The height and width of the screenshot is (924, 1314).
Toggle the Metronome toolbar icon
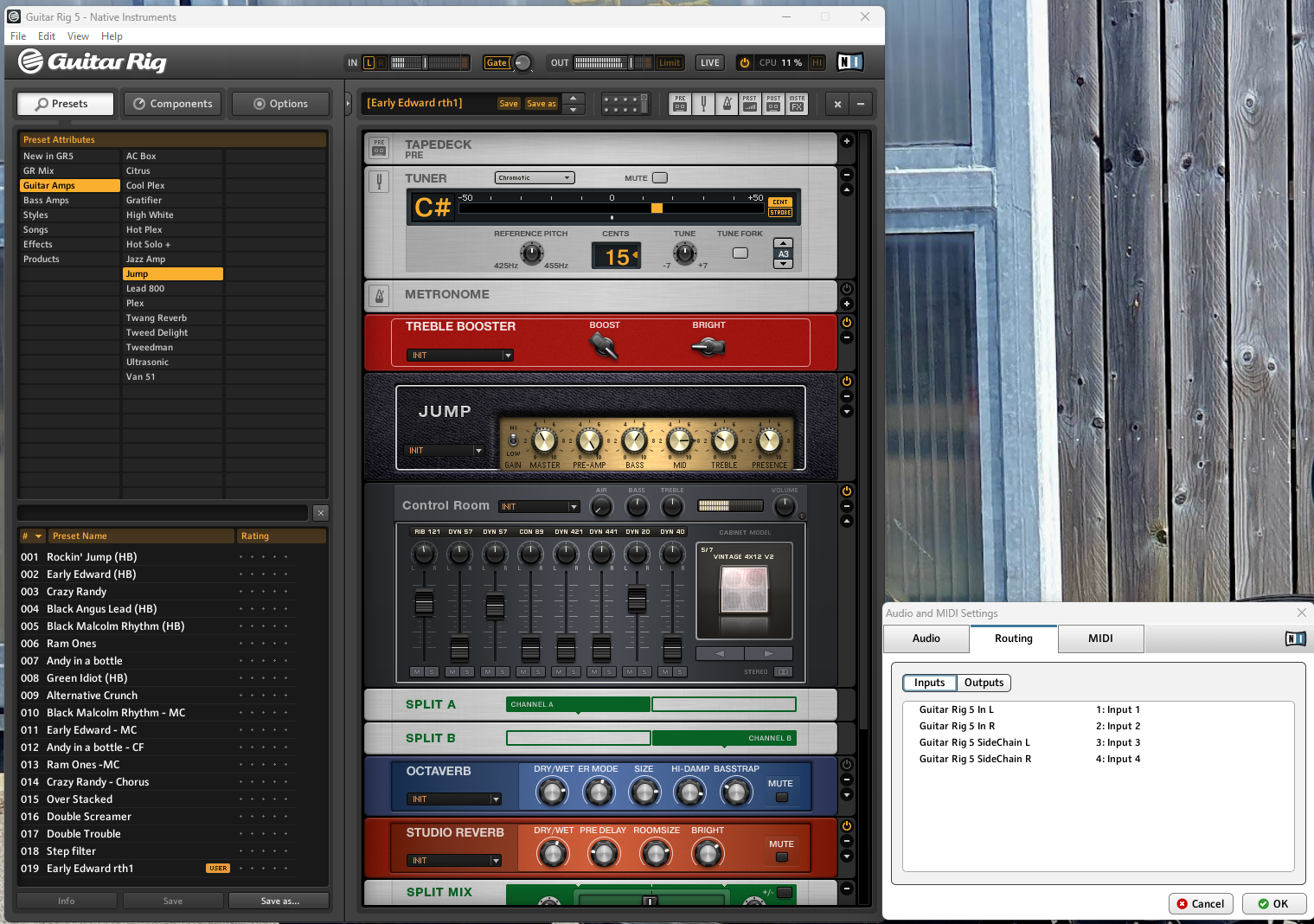tap(727, 104)
